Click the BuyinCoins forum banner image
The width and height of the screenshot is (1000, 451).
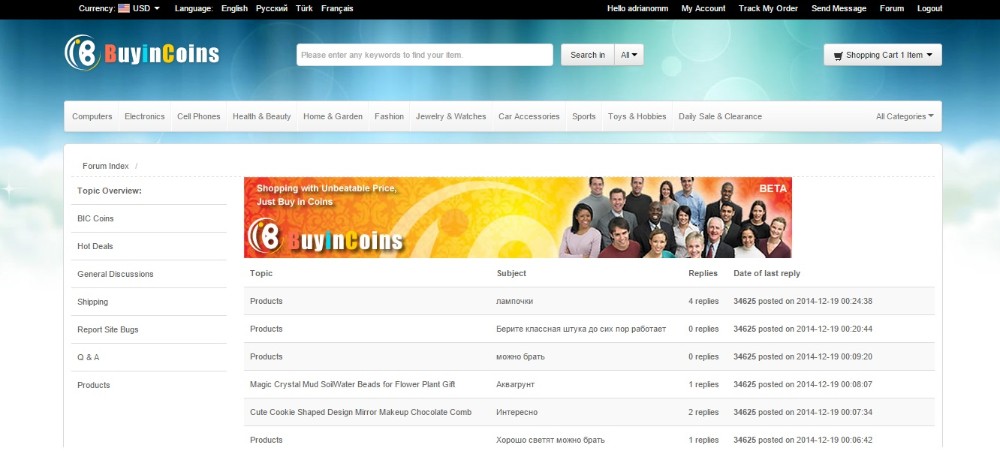click(x=518, y=218)
